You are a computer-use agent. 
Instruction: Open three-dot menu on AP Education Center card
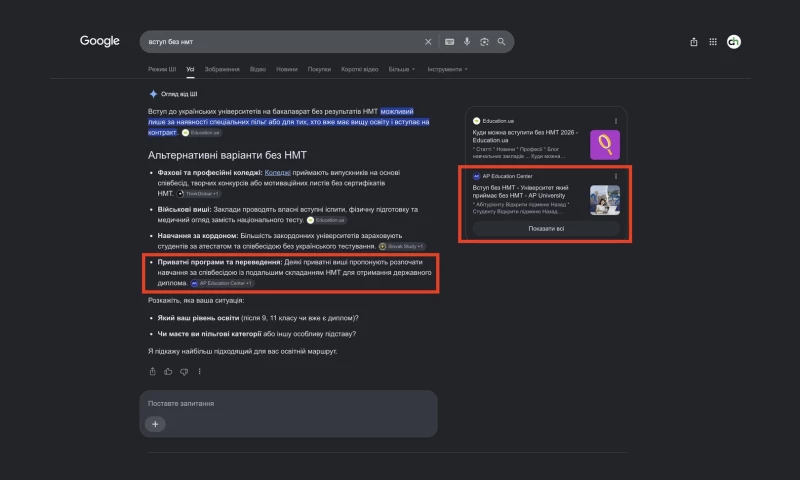click(x=616, y=176)
